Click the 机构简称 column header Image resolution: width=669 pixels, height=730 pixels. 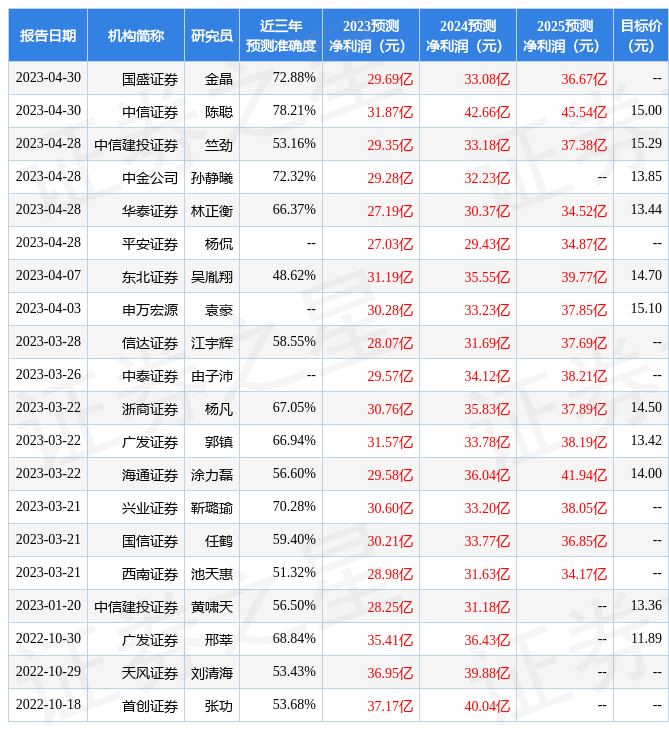(136, 36)
